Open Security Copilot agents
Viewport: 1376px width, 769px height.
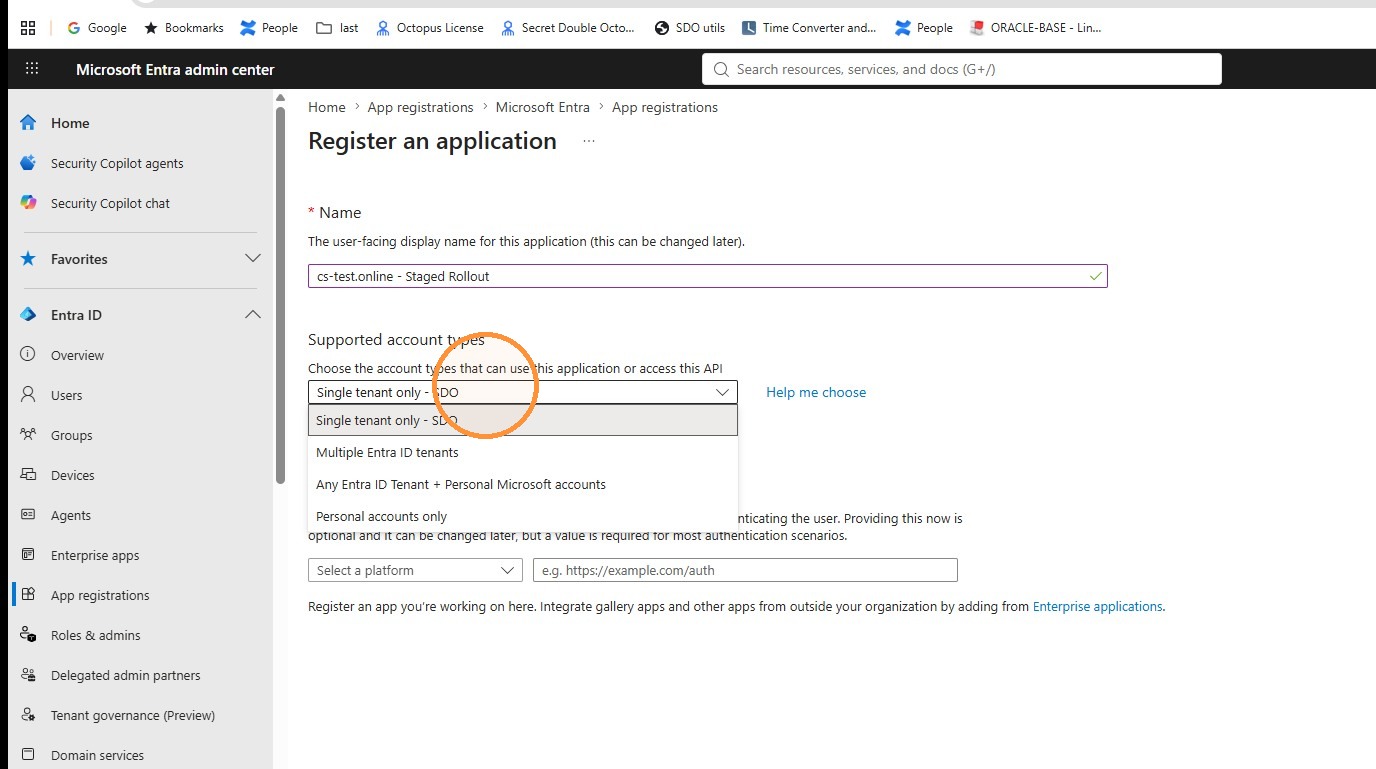(117, 163)
